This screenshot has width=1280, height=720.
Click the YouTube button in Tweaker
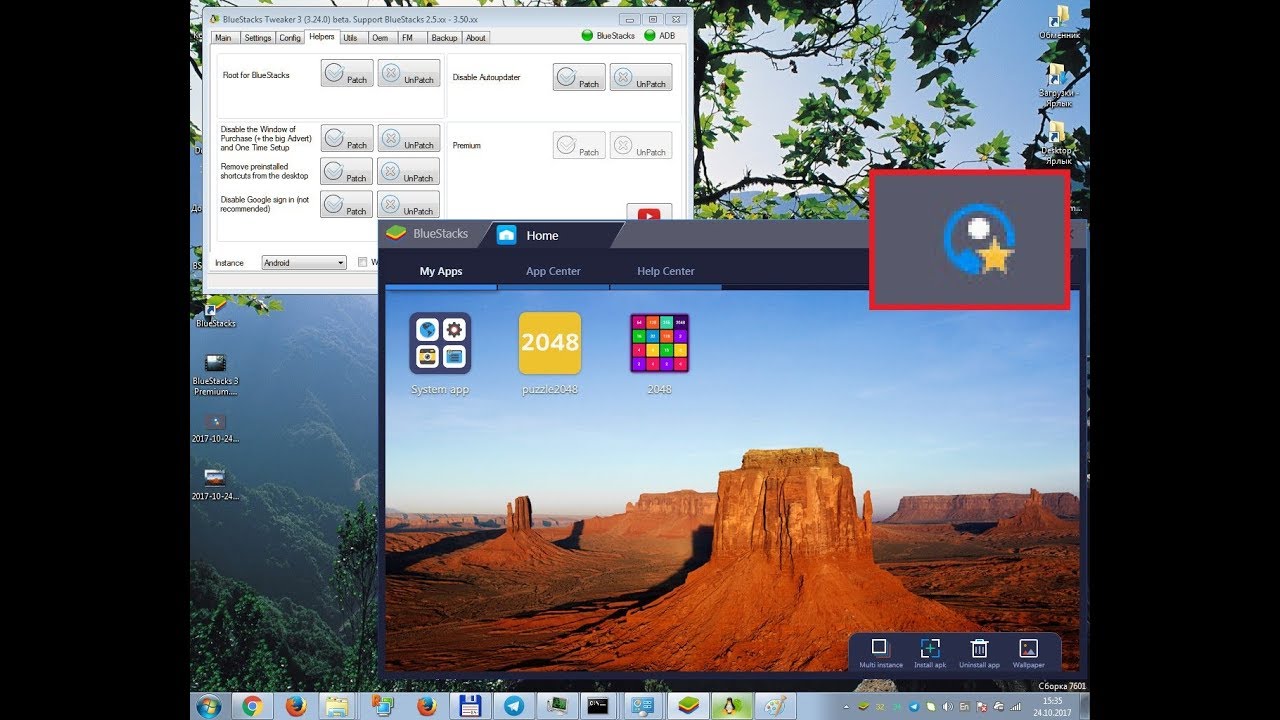pos(649,212)
